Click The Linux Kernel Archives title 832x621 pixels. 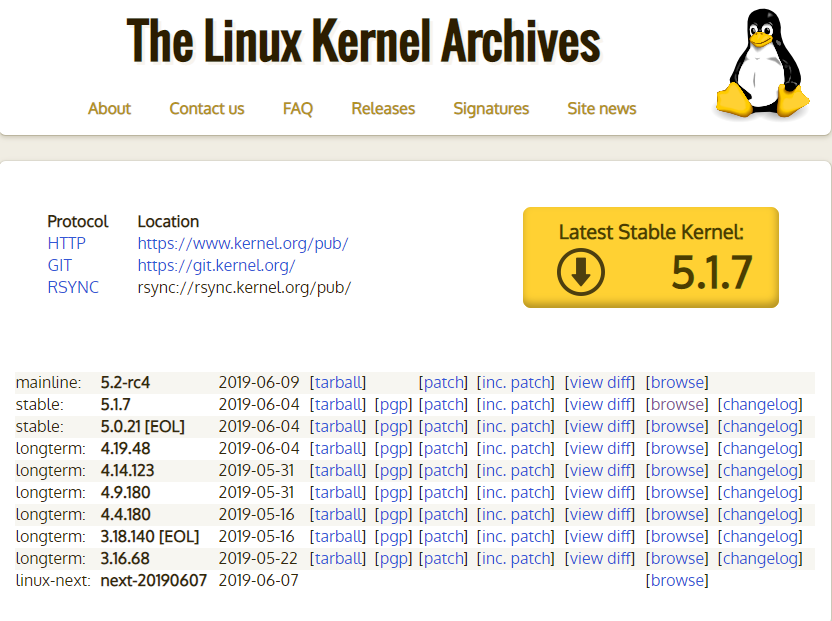363,40
